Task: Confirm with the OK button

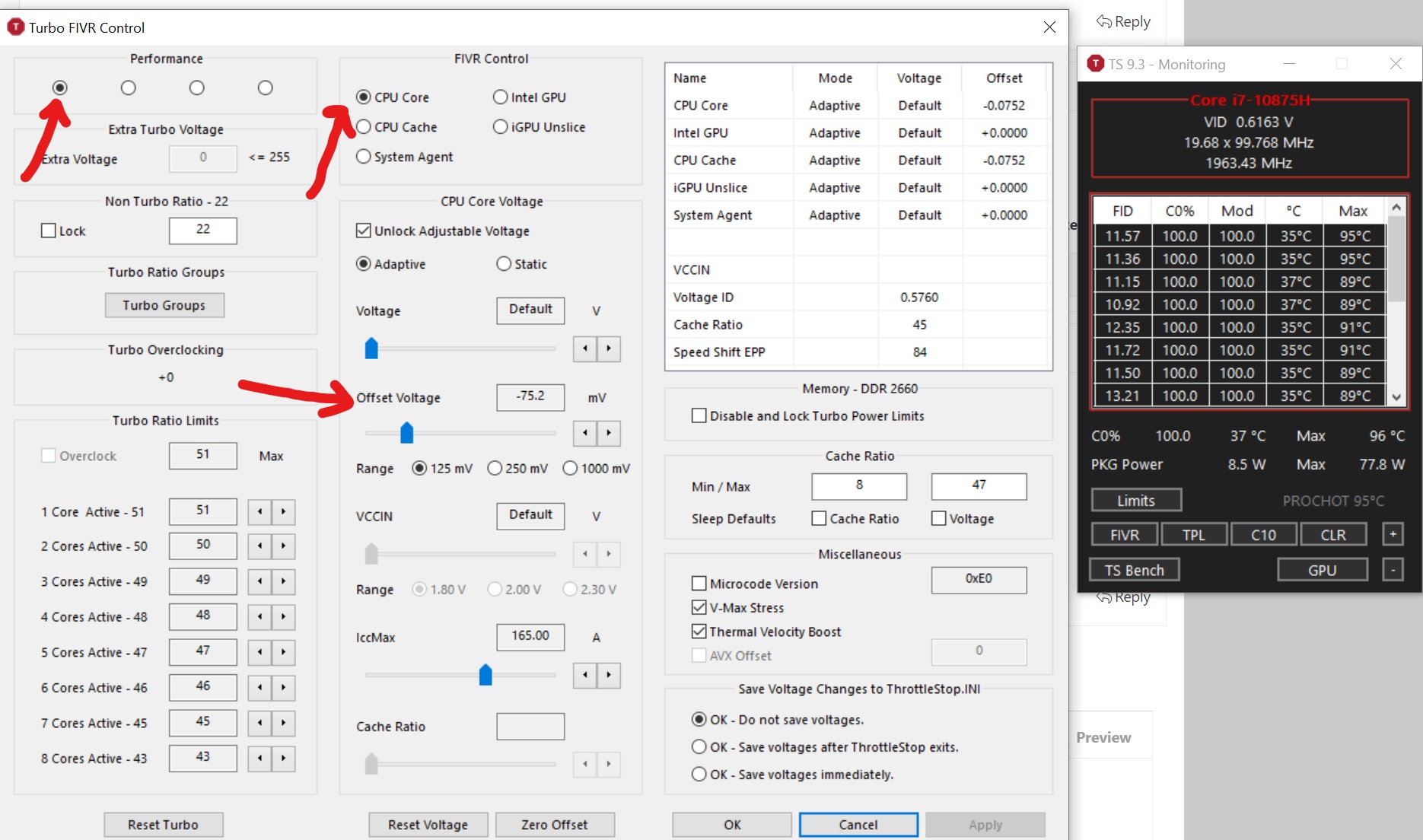Action: tap(732, 825)
